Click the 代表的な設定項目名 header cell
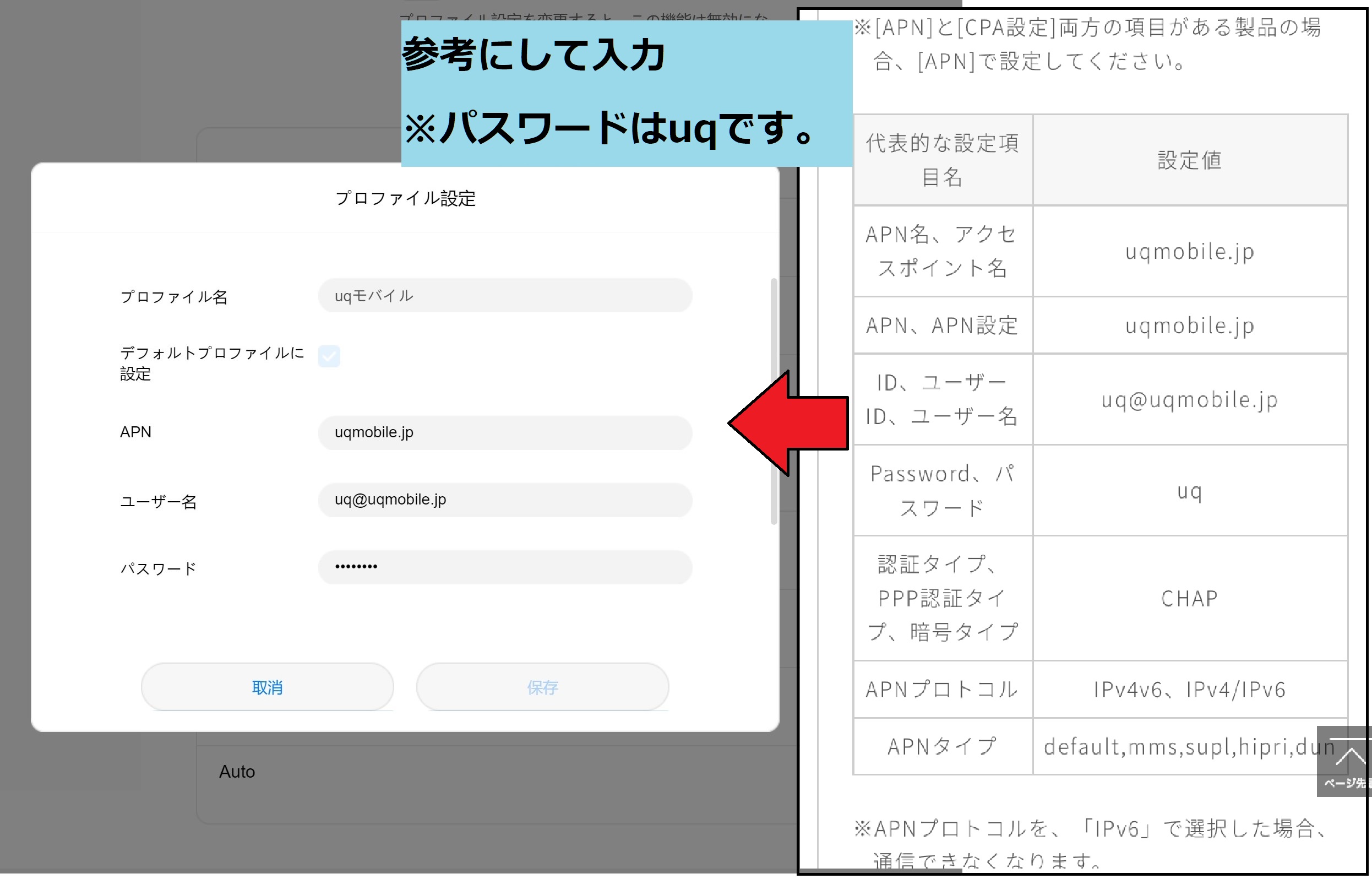The image size is (1372, 879). (943, 160)
